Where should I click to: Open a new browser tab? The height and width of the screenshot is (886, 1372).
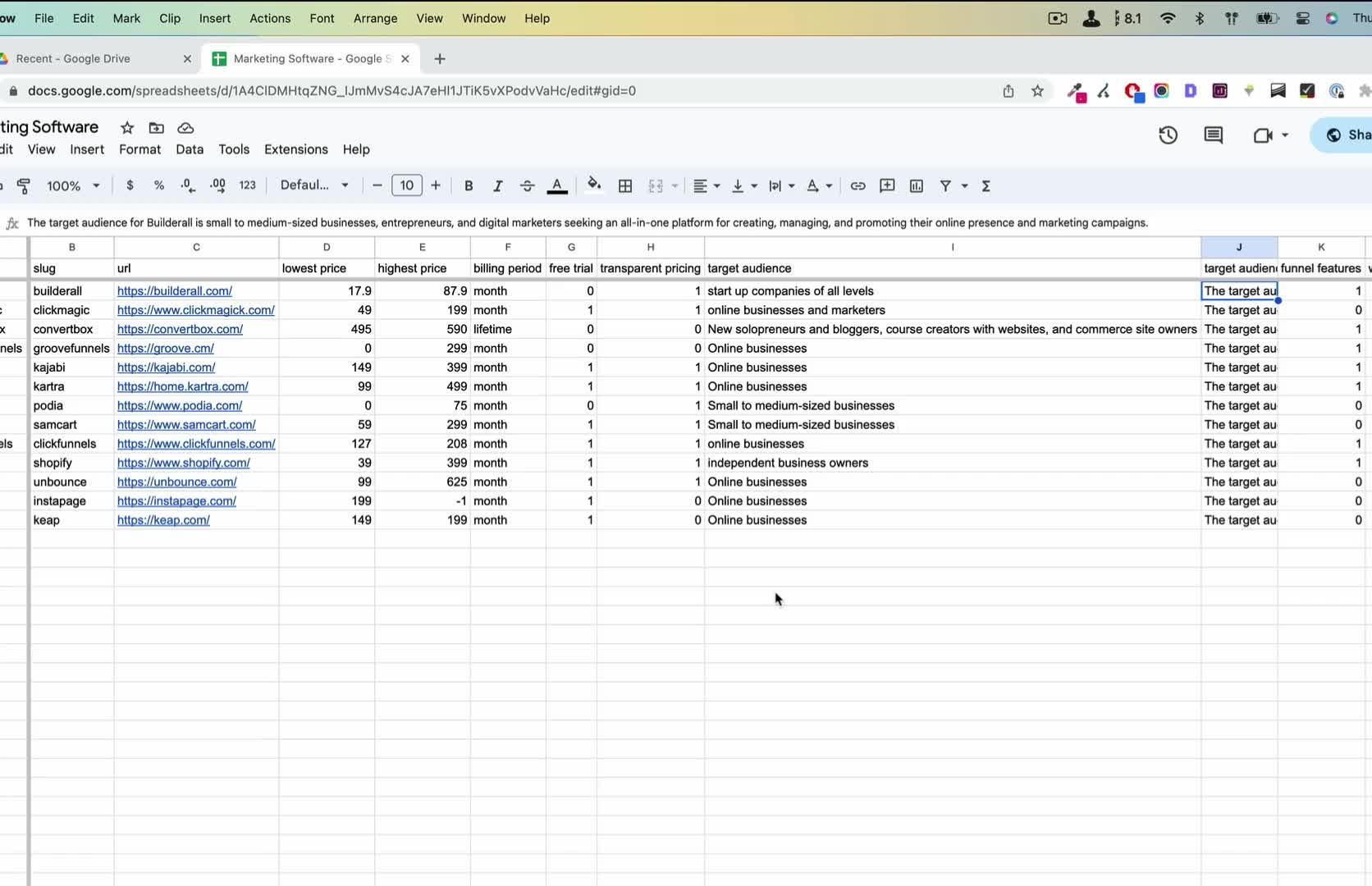pos(440,58)
